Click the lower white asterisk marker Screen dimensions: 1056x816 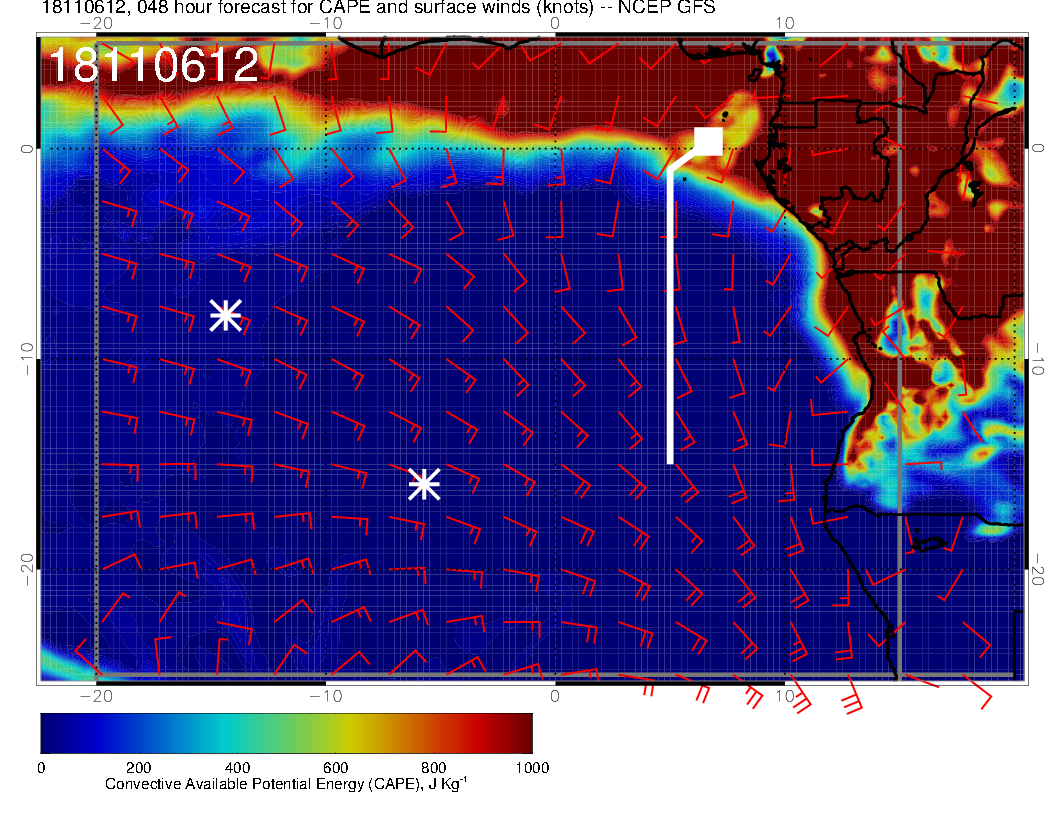tap(424, 484)
